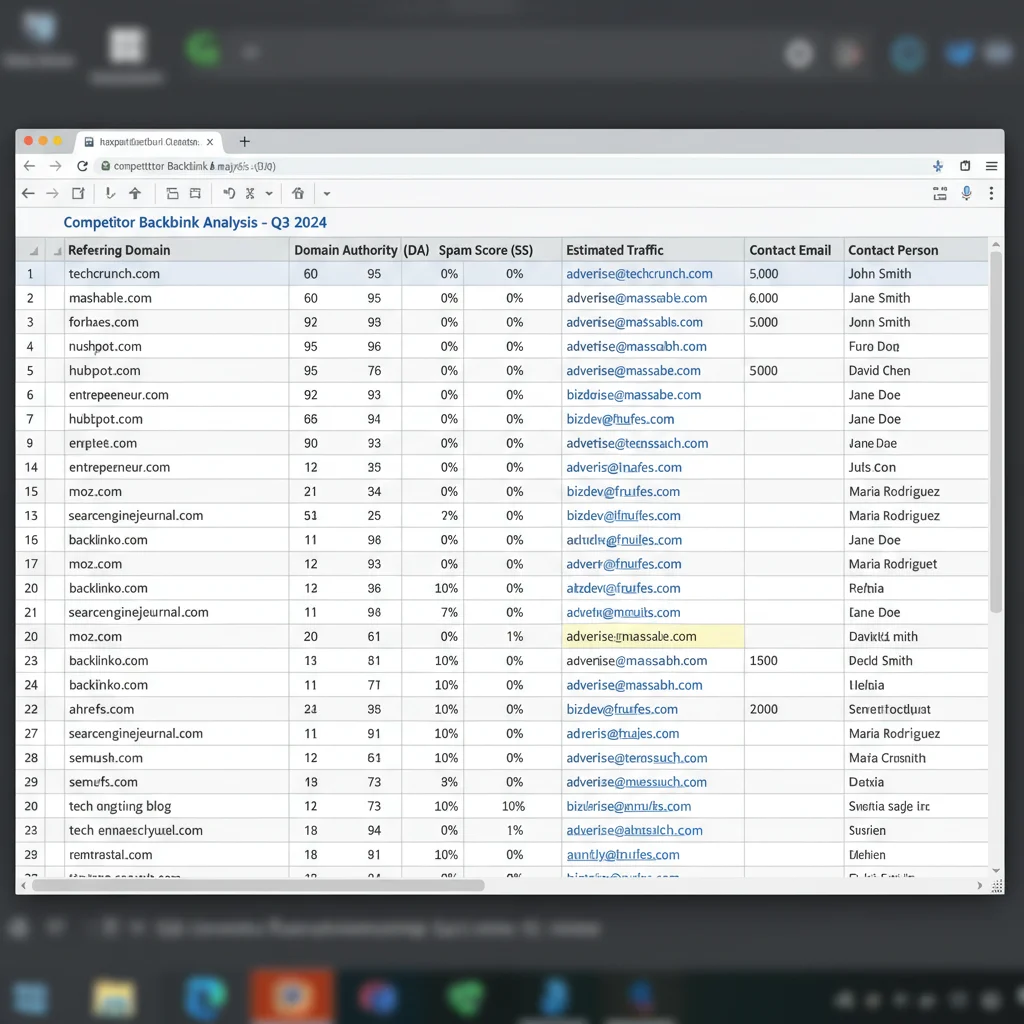Open adverise@massabe.com link in hubpot.com row
Image resolution: width=1024 pixels, height=1024 pixels.
pyautogui.click(x=633, y=370)
